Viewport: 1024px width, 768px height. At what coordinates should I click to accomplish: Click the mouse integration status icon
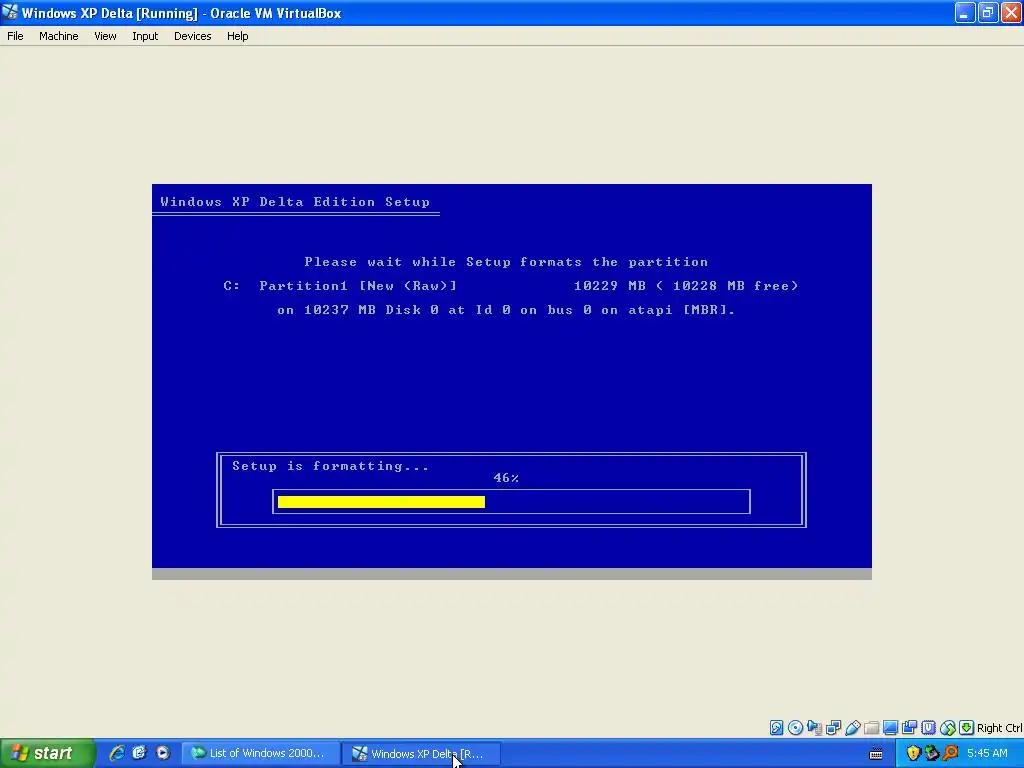click(948, 728)
